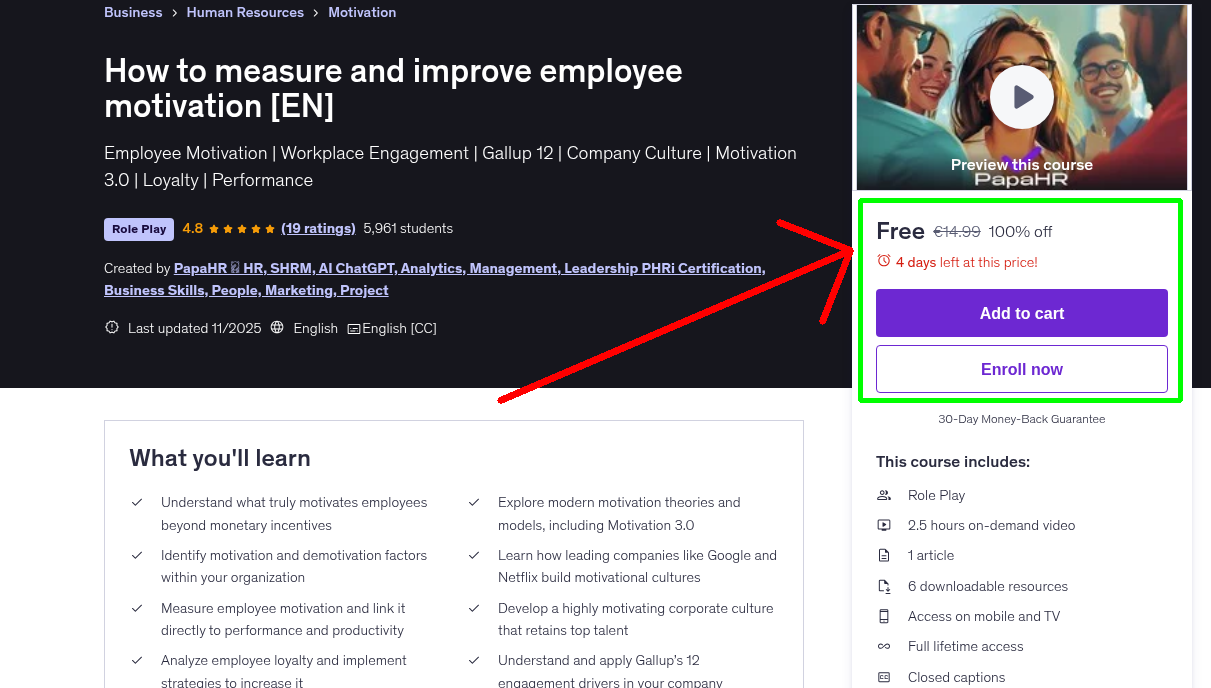The width and height of the screenshot is (1211, 688).
Task: Click the on-demand video icon
Action: pos(883,525)
